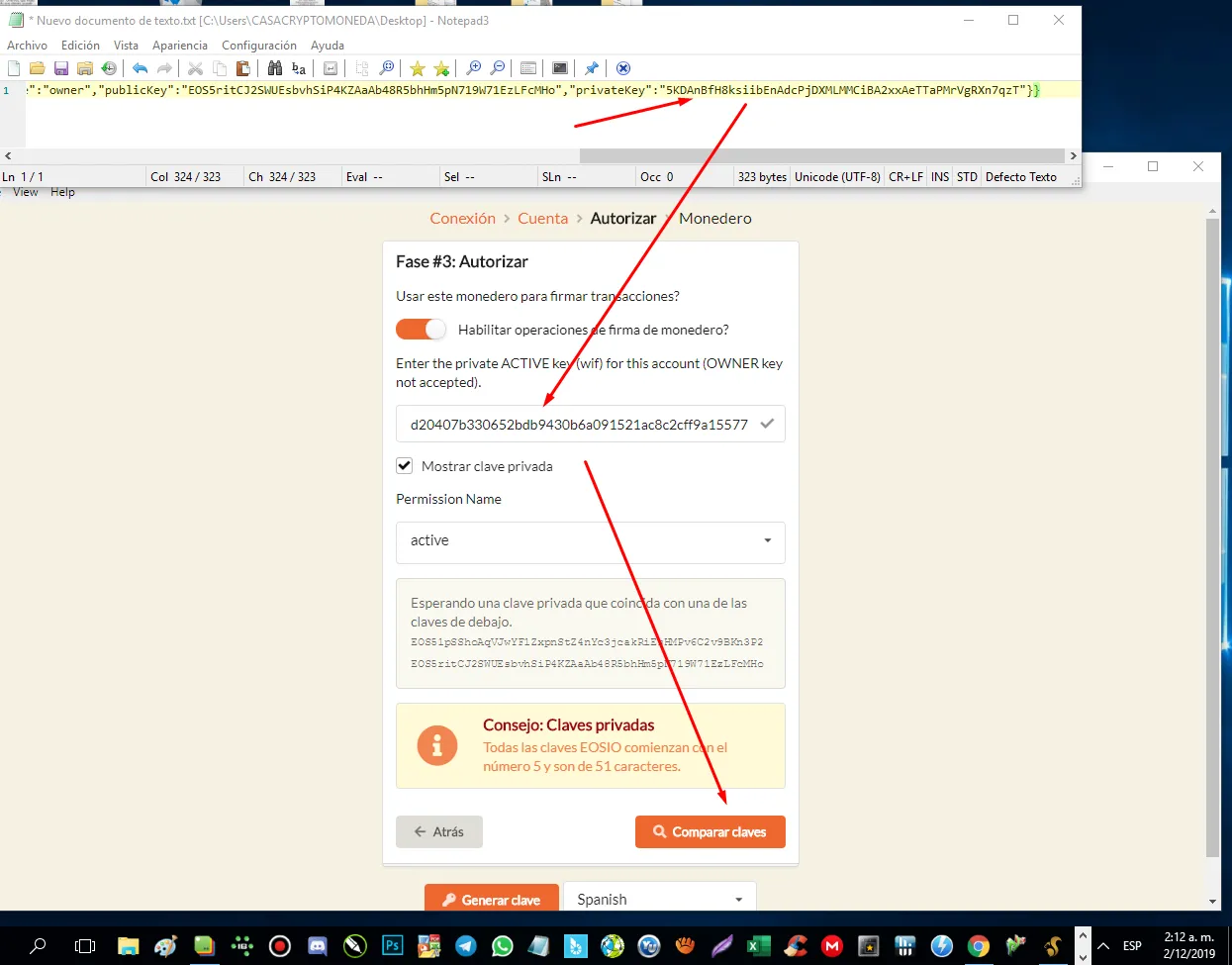Click the Select Scheme icon
Image resolution: width=1232 pixels, height=965 pixels.
[528, 68]
